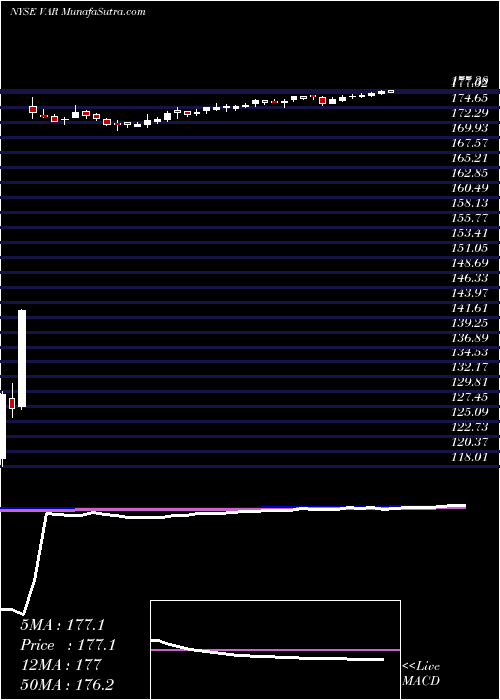Click the 132.17 price axis label
The image size is (500, 700).
tap(469, 368)
